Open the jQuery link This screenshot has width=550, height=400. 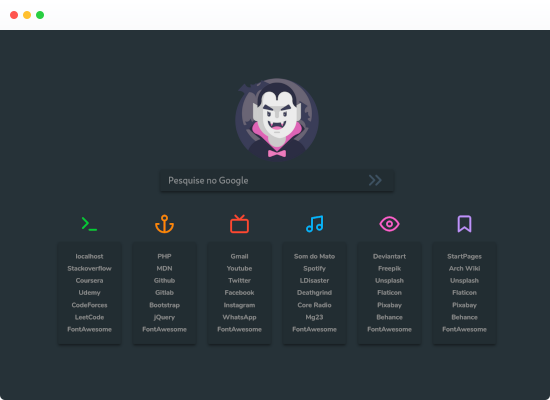(x=164, y=317)
